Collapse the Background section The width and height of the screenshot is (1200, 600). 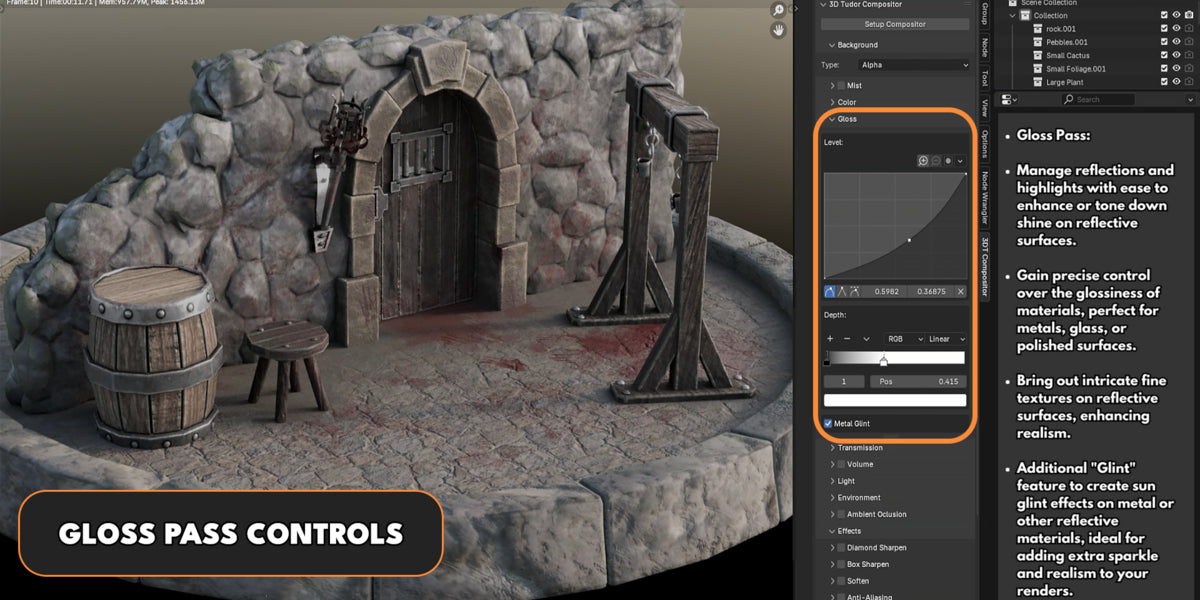[831, 45]
